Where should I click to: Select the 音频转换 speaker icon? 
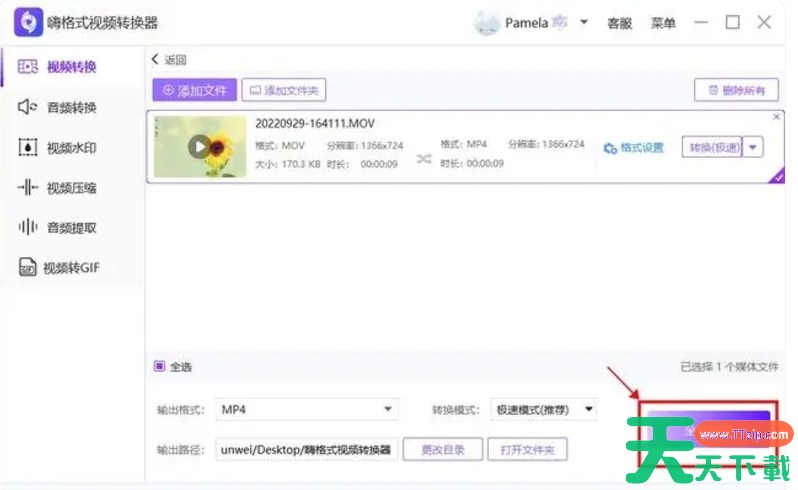[28, 107]
